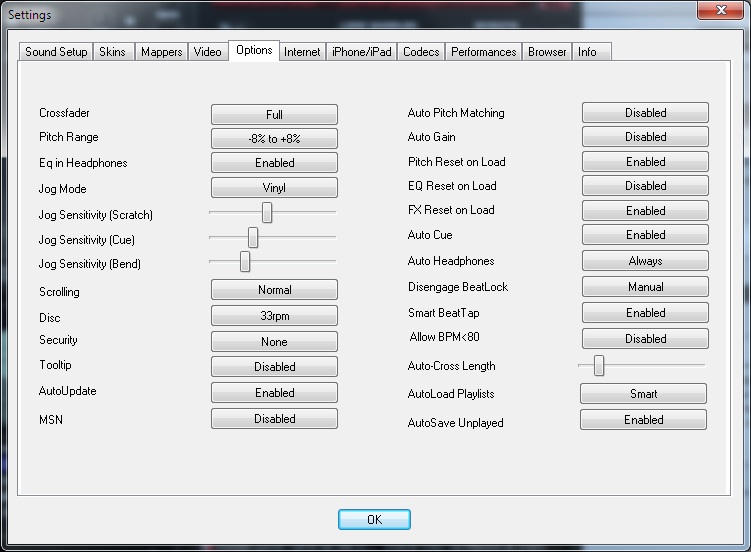
Task: Change Pitch Range -8% to +8% setting
Action: tap(274, 138)
